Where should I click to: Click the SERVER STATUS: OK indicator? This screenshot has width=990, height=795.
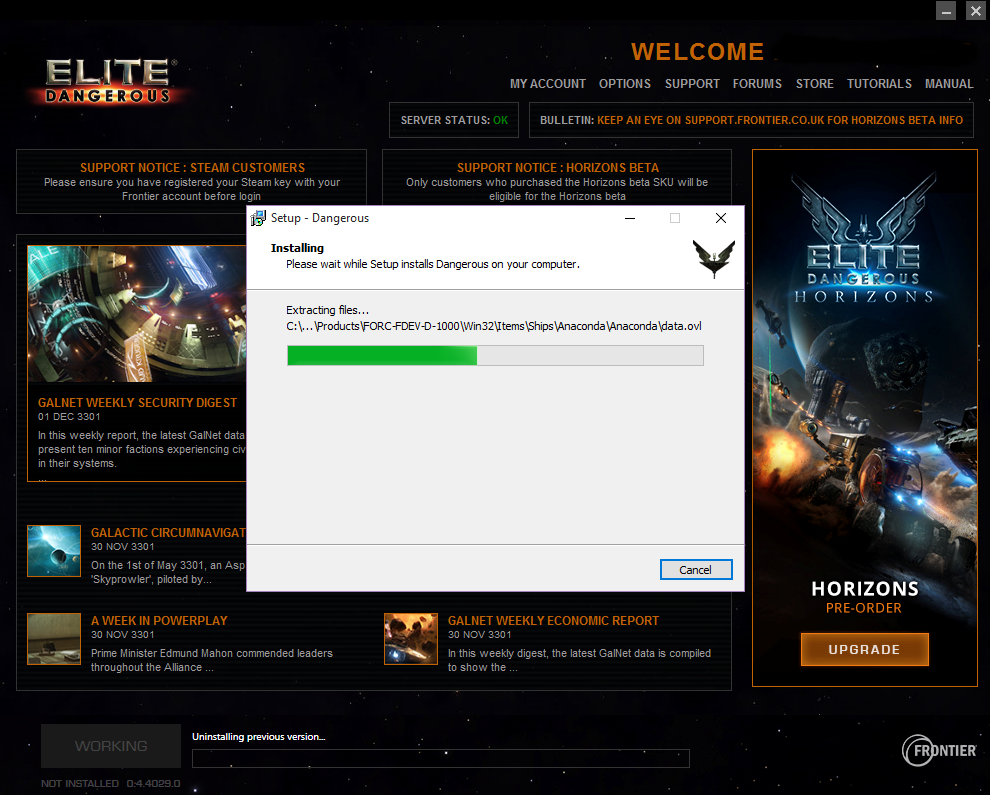tap(454, 120)
